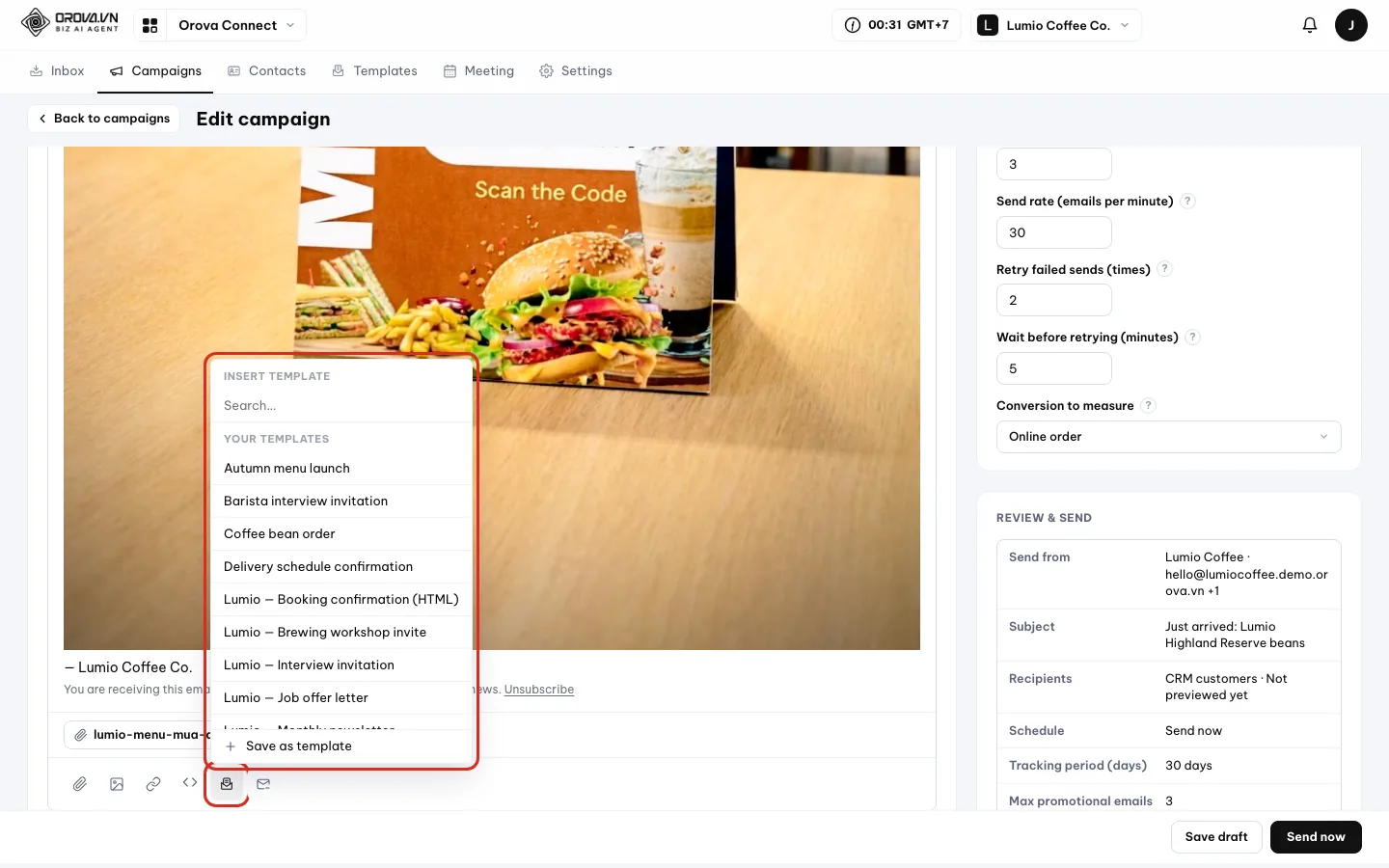
Task: Click the Send rate field showing 30
Action: point(1053,232)
